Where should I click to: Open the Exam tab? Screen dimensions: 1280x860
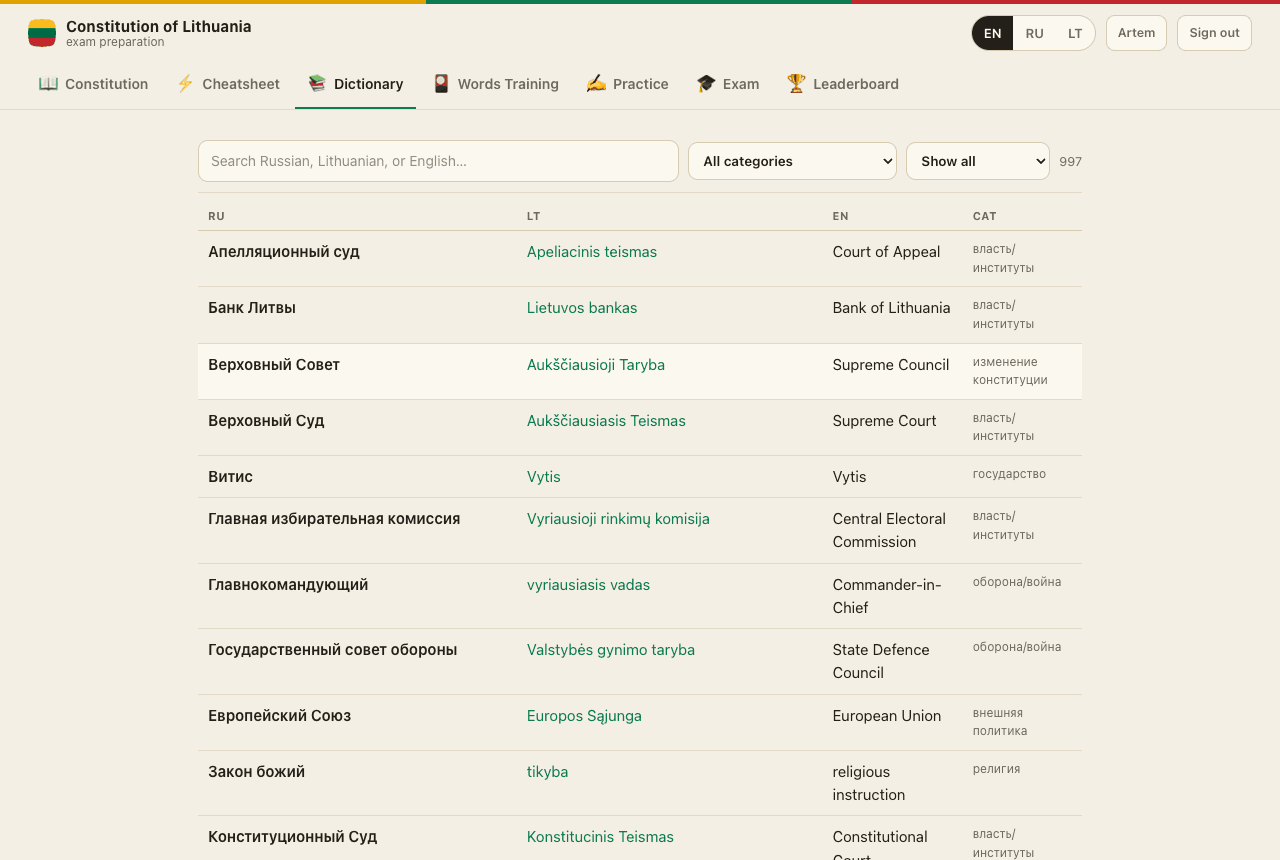tap(728, 84)
